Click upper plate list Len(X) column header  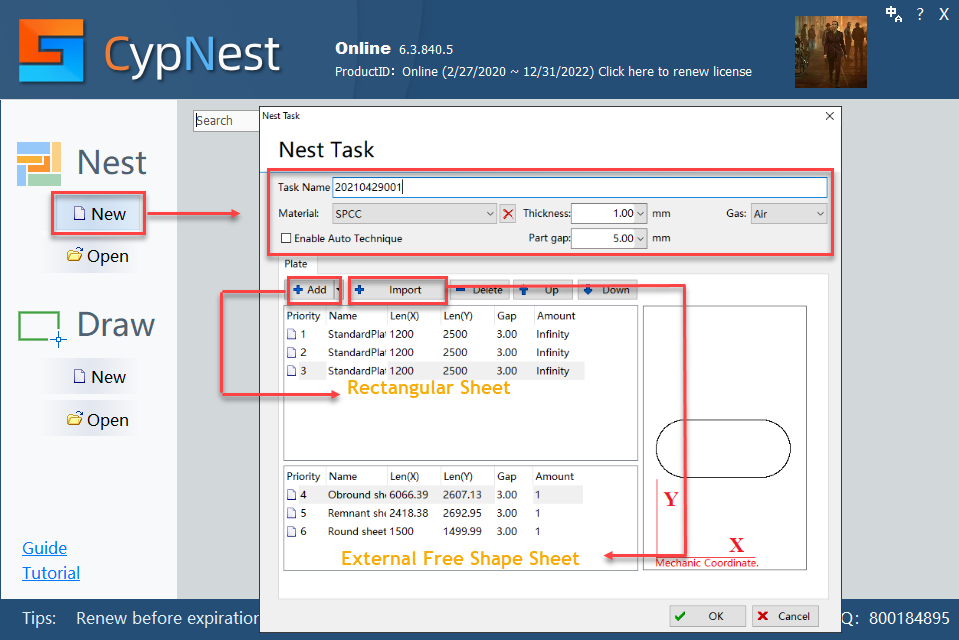(413, 316)
